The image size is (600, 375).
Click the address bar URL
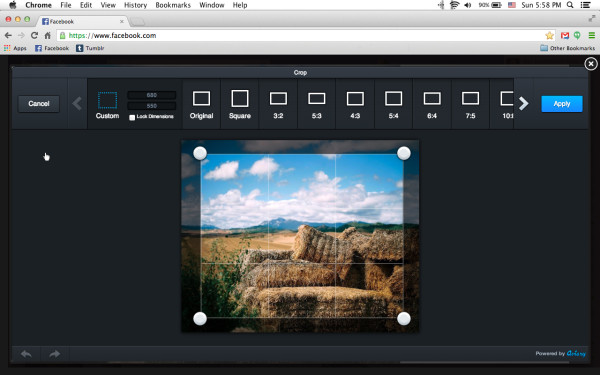(112, 36)
